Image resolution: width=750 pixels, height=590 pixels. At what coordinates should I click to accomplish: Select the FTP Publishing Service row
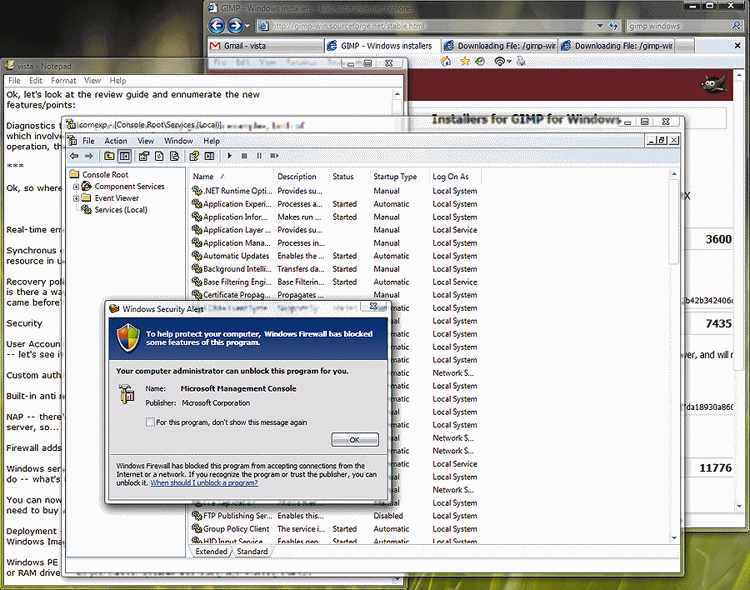pyautogui.click(x=335, y=516)
